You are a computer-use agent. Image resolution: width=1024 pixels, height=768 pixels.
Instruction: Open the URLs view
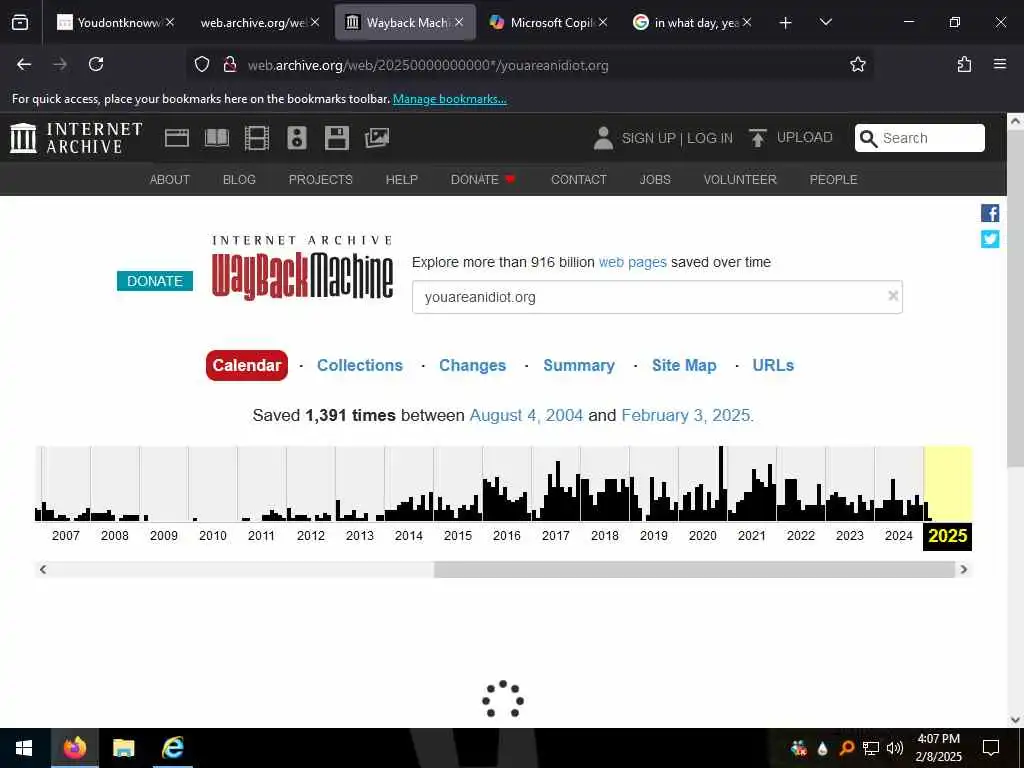[773, 365]
